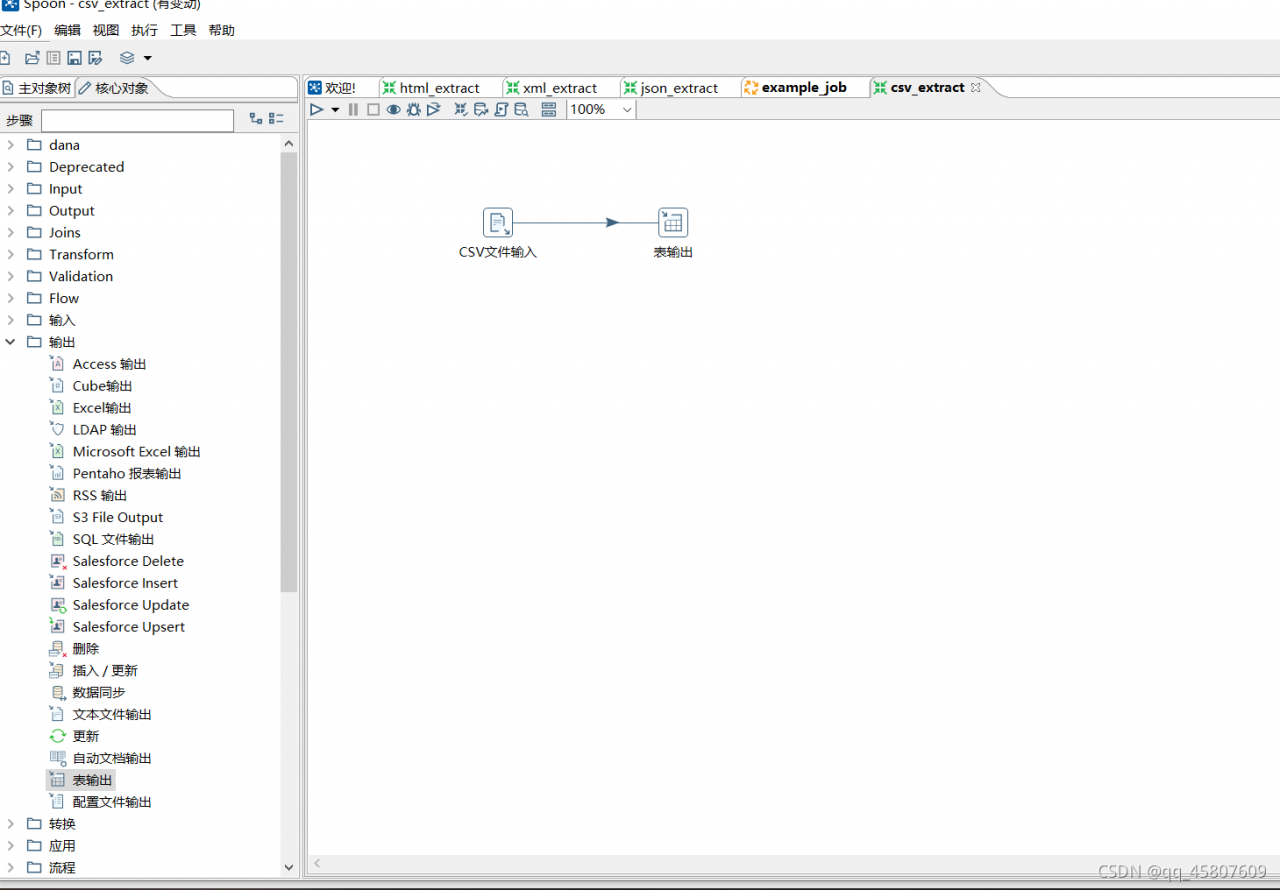Expand the dana folder
The image size is (1280, 890).
click(x=11, y=145)
